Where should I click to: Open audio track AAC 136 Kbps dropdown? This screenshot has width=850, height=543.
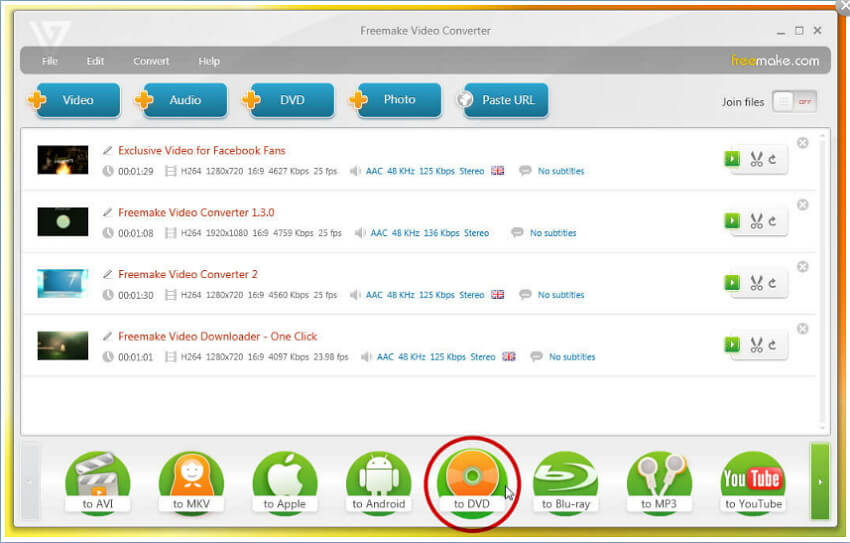click(429, 233)
